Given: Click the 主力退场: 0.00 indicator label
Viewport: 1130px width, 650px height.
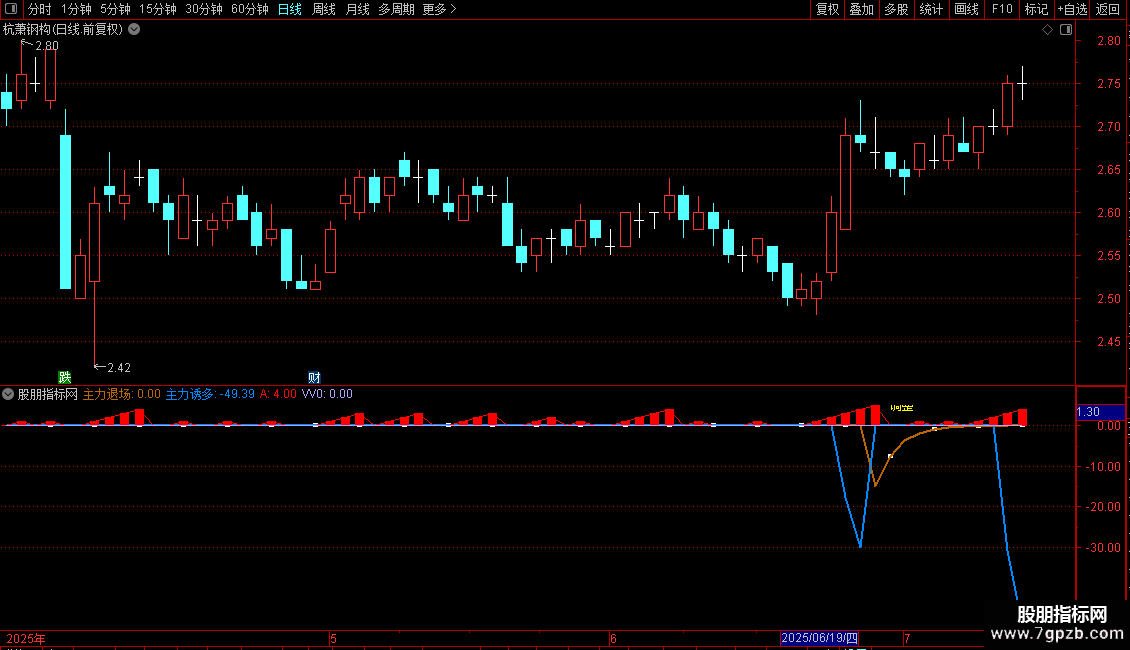Looking at the screenshot, I should pyautogui.click(x=122, y=394).
